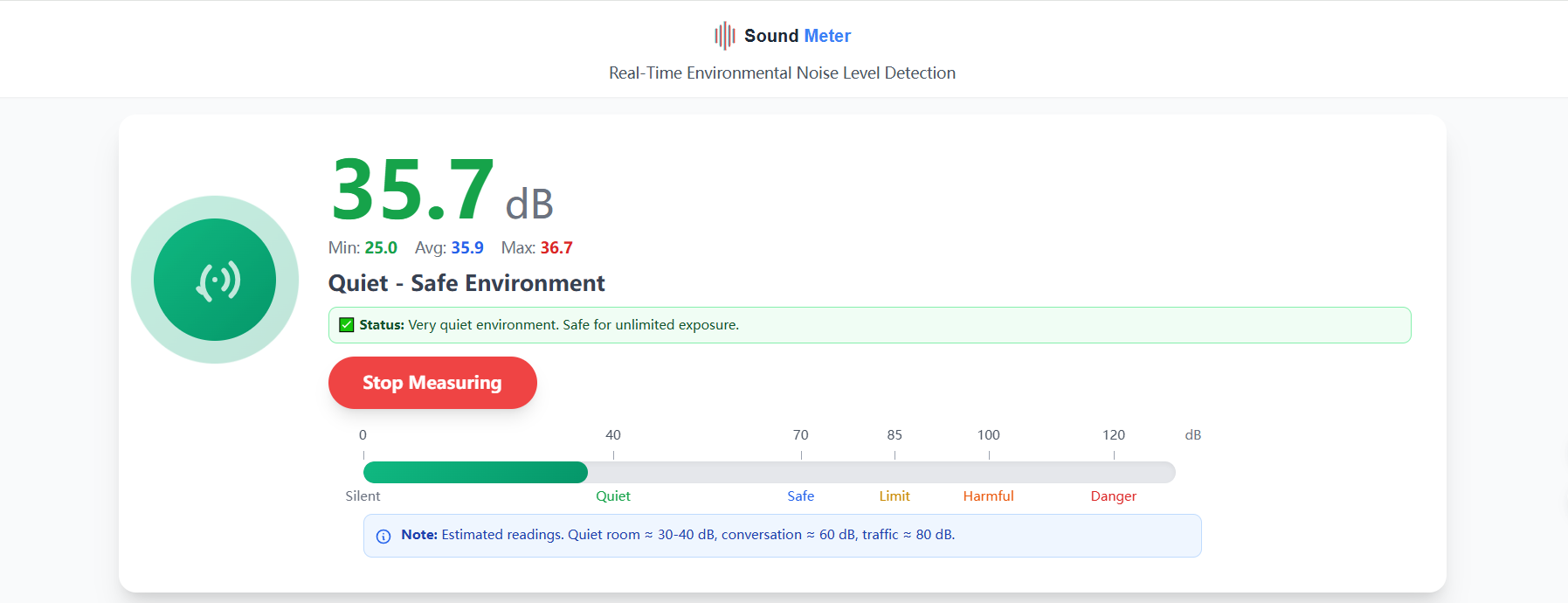Image resolution: width=1568 pixels, height=603 pixels.
Task: Click the blue Safe scale label
Action: coord(801,496)
